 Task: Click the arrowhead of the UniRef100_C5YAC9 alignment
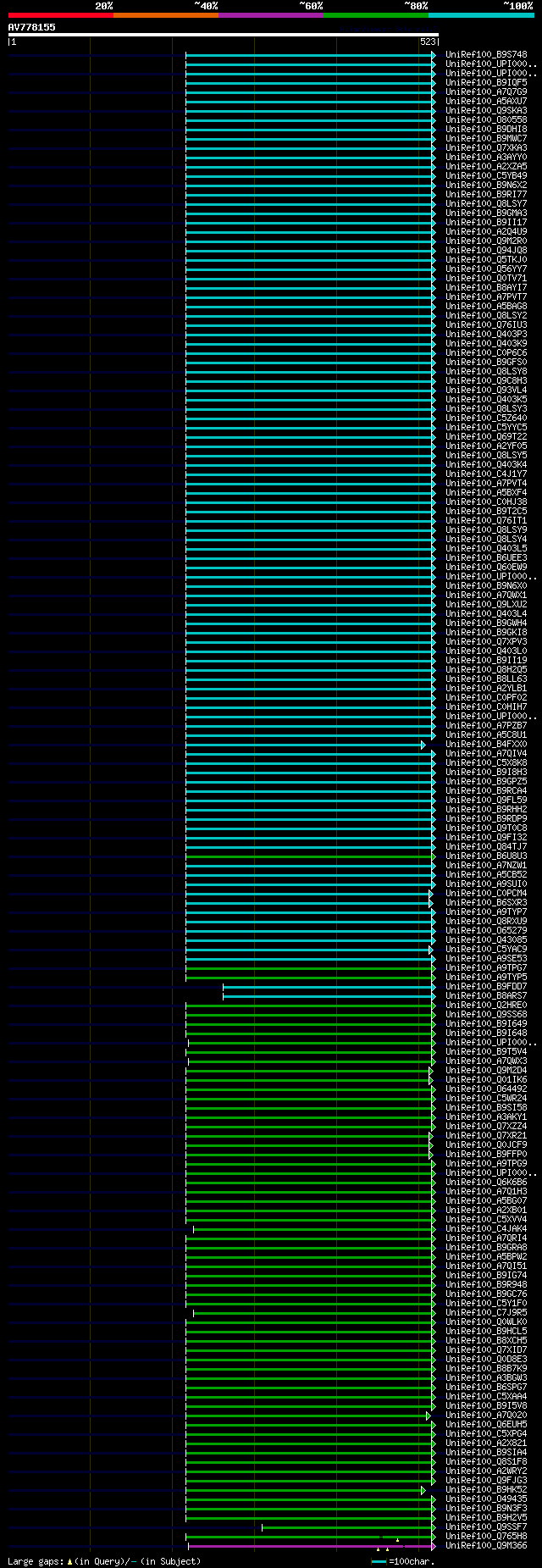tap(430, 950)
